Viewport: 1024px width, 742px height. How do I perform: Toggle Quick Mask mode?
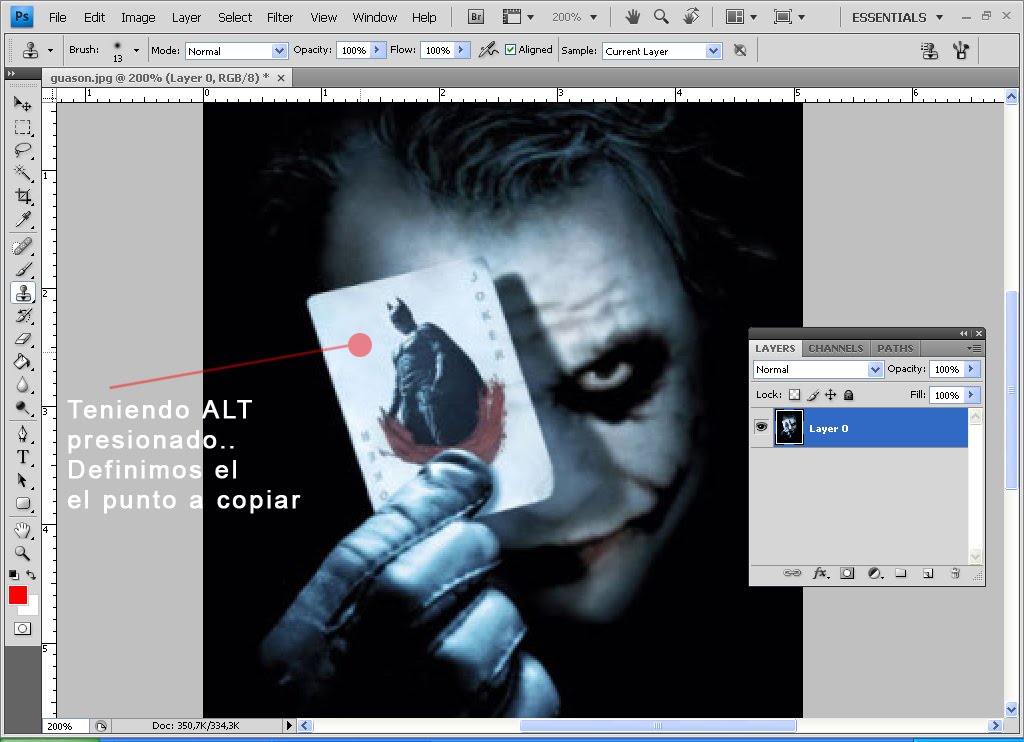click(x=22, y=628)
